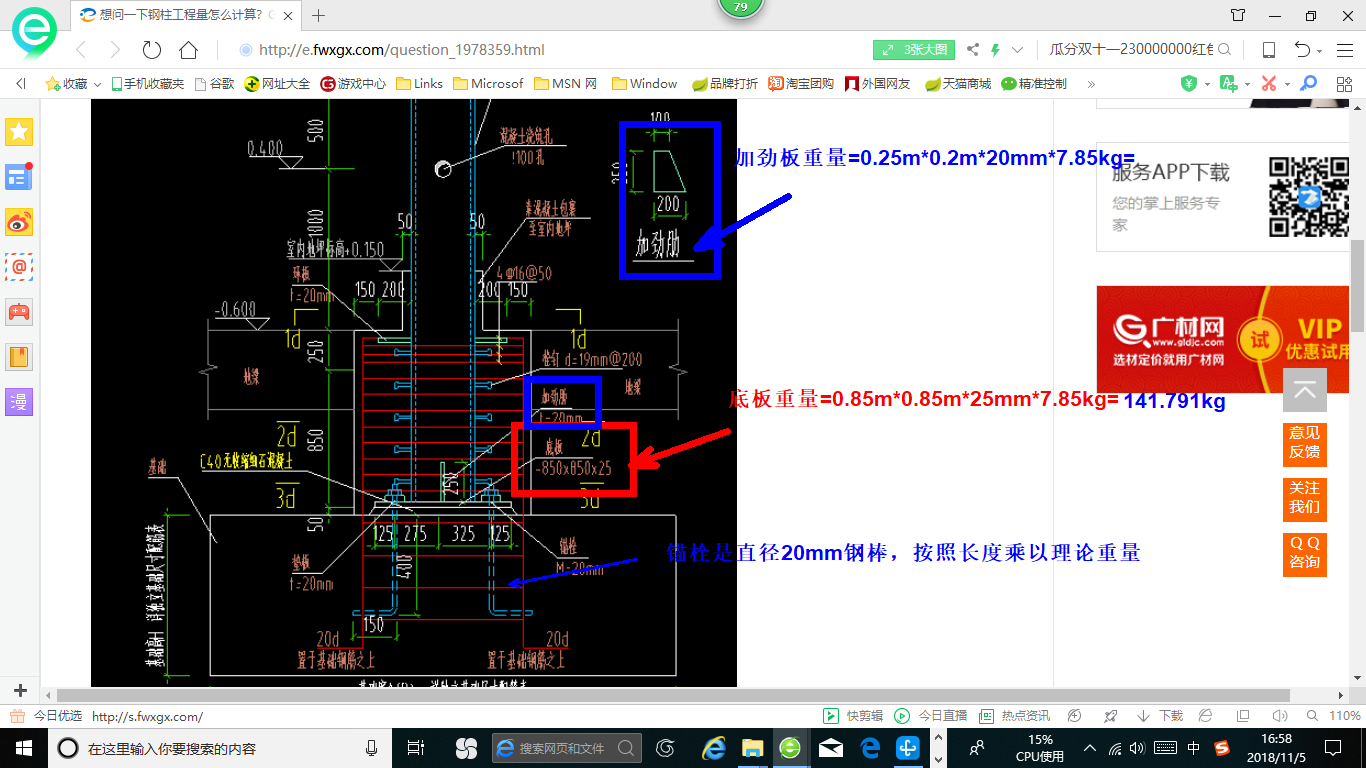Open the 谷歌 bookmark

click(214, 84)
